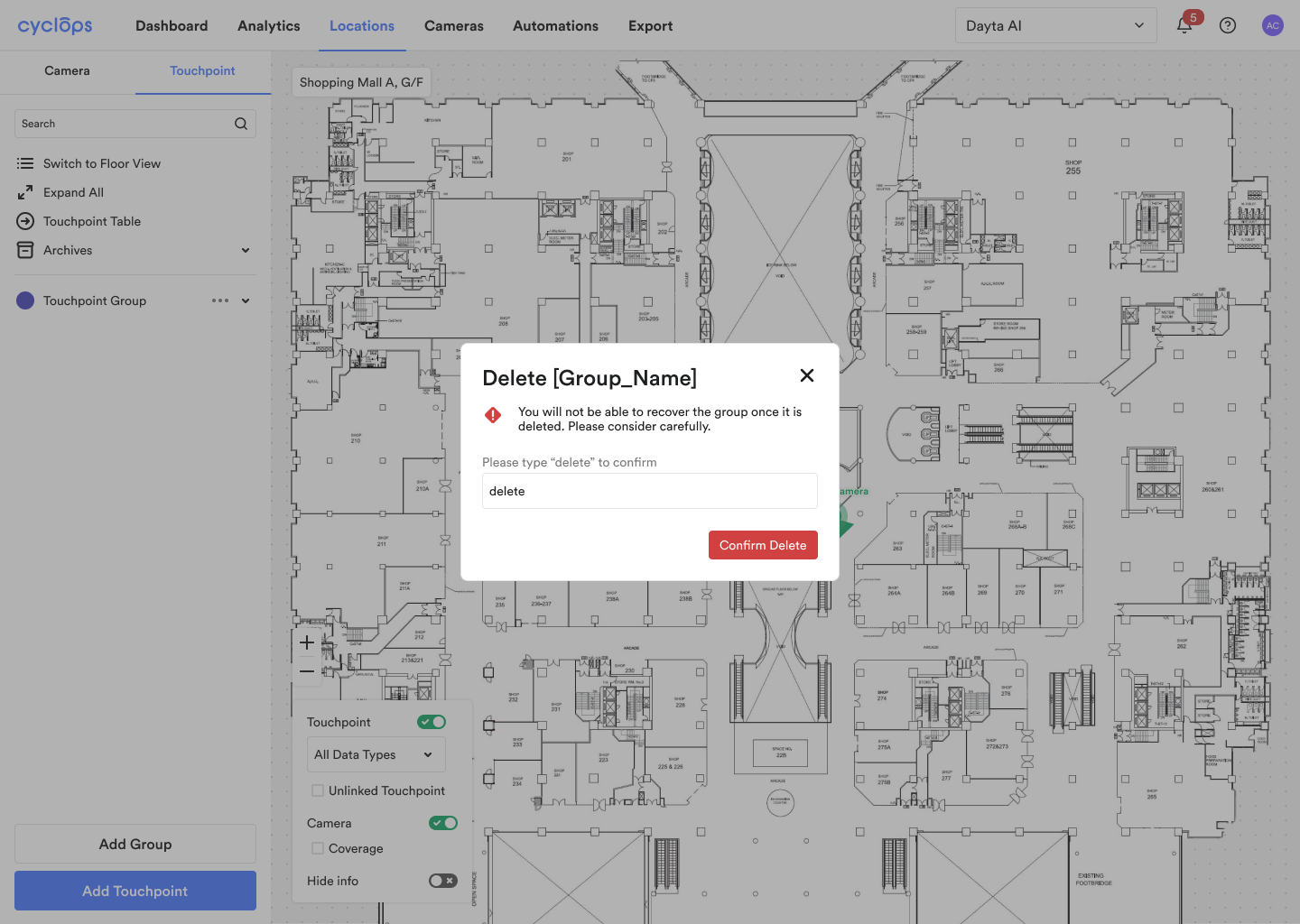Open the Analytics menu item
This screenshot has width=1300, height=924.
tap(268, 26)
